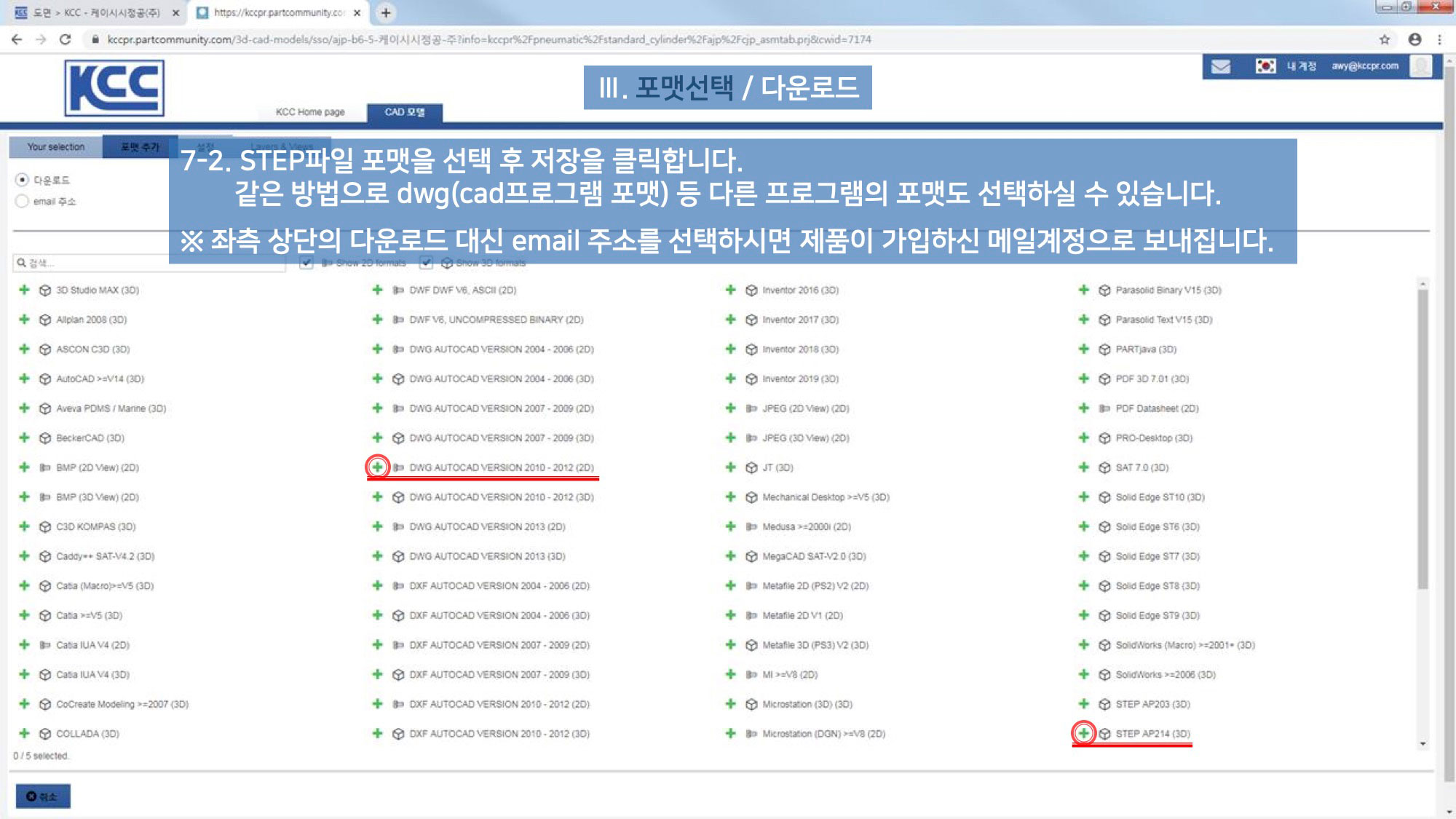Go back in browser history
Screen dimensions: 1456x819
pos(16,39)
